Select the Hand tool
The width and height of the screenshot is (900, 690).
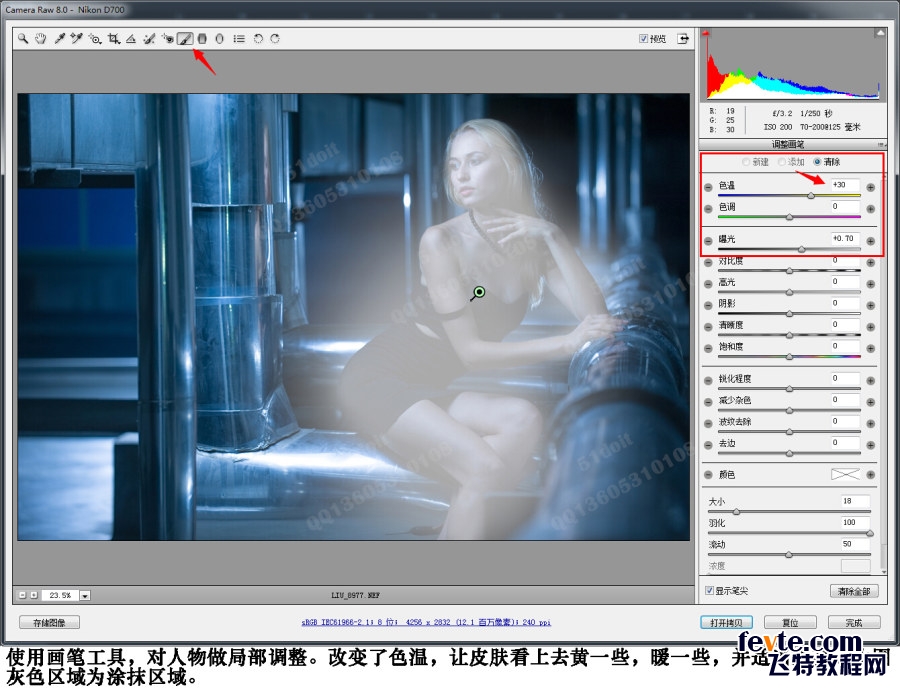coord(42,40)
